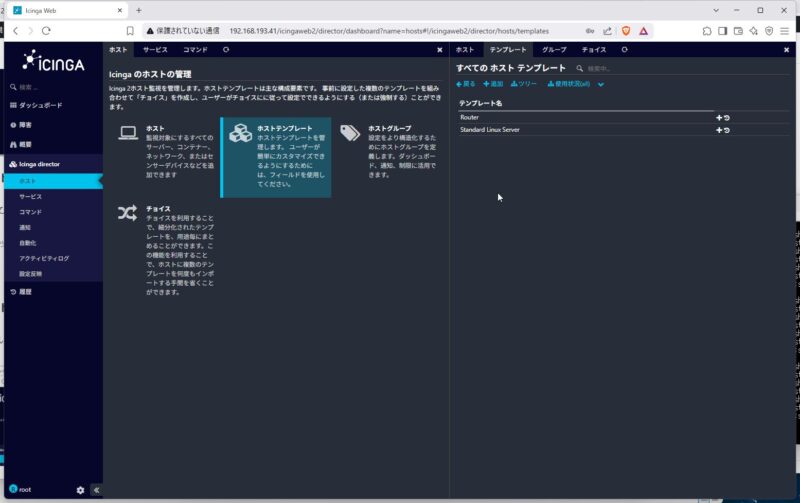This screenshot has height=503, width=800.
Task: Click the sidebar search field
Action: 53,87
